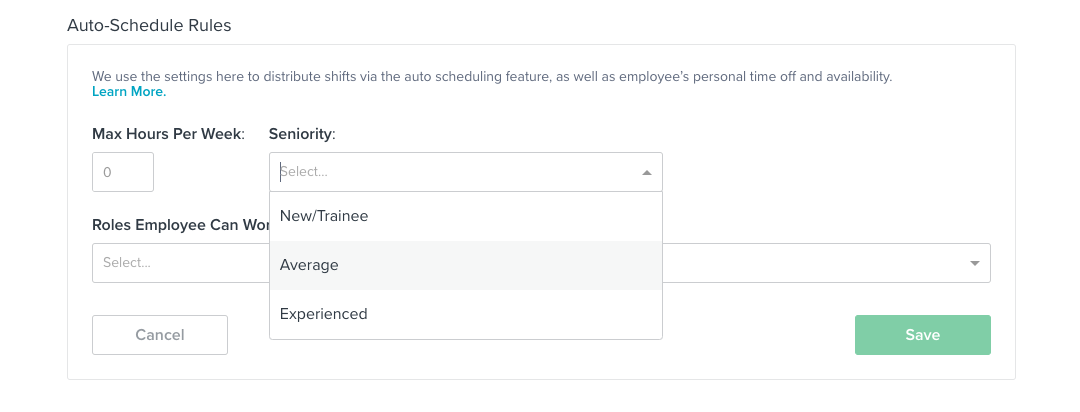This screenshot has height=412, width=1080.
Task: Pick the Experienced seniority level
Action: (x=466, y=314)
